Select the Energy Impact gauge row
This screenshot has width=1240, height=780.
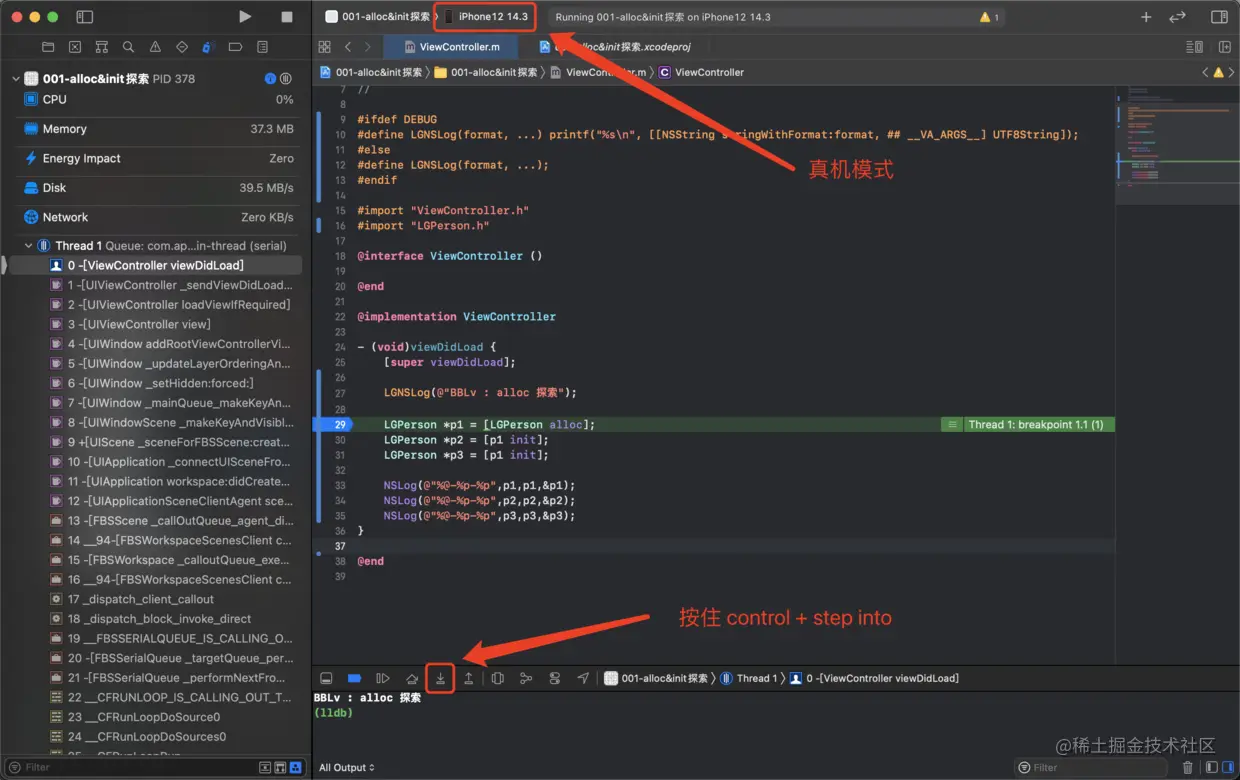point(157,158)
